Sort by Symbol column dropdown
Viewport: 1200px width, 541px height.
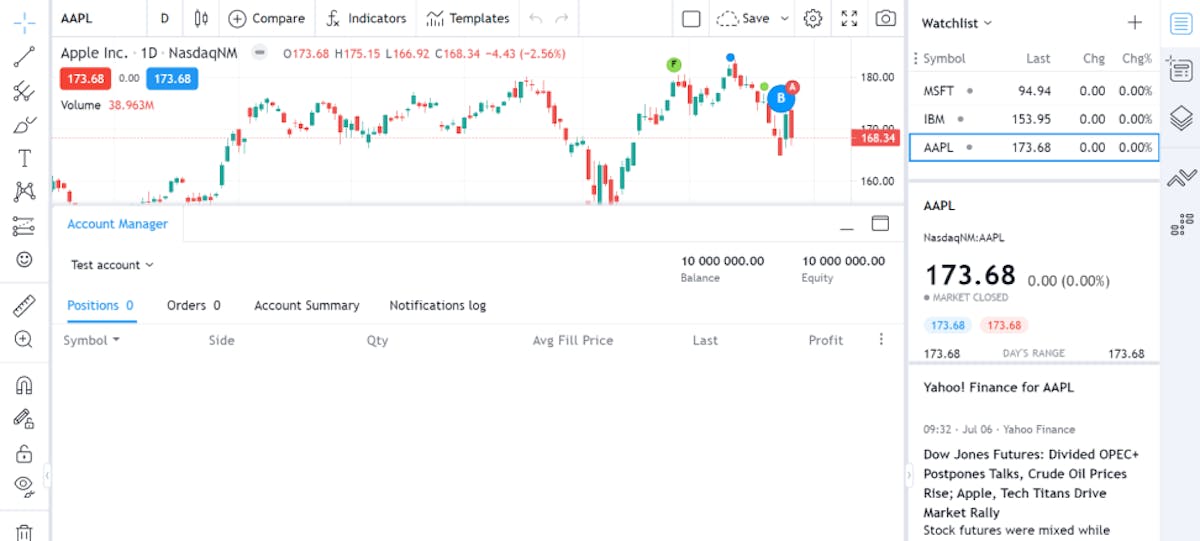pos(91,340)
